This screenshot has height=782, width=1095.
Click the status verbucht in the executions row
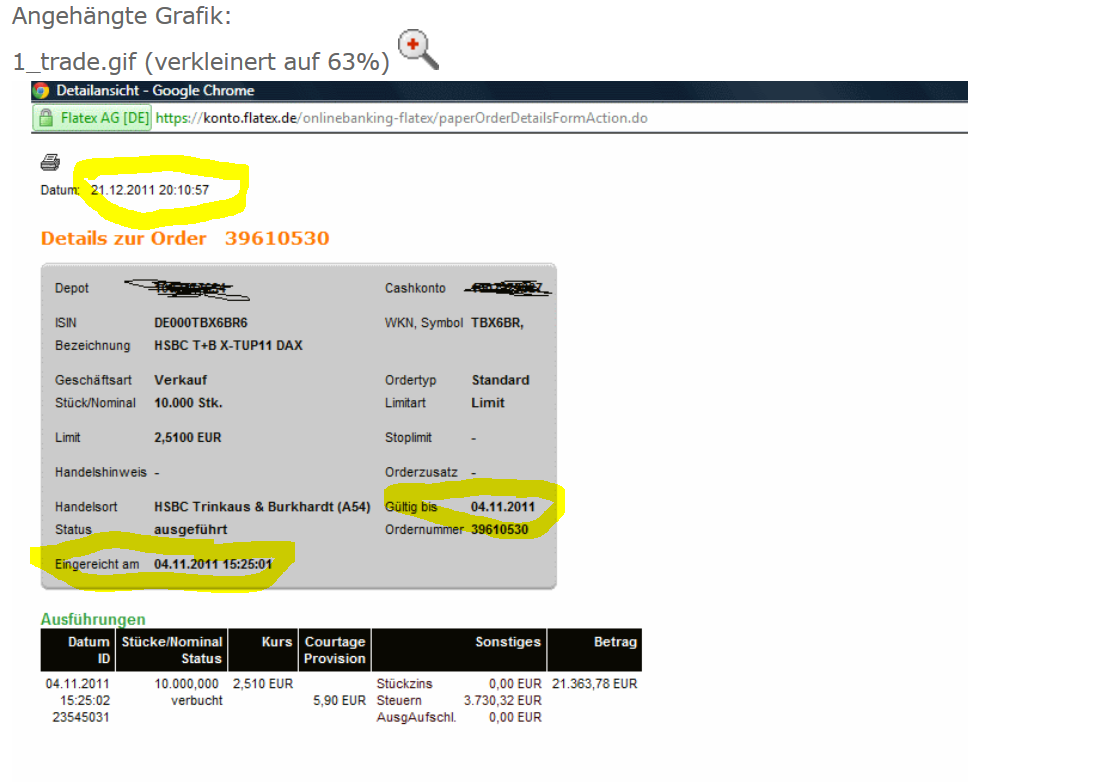[x=197, y=700]
